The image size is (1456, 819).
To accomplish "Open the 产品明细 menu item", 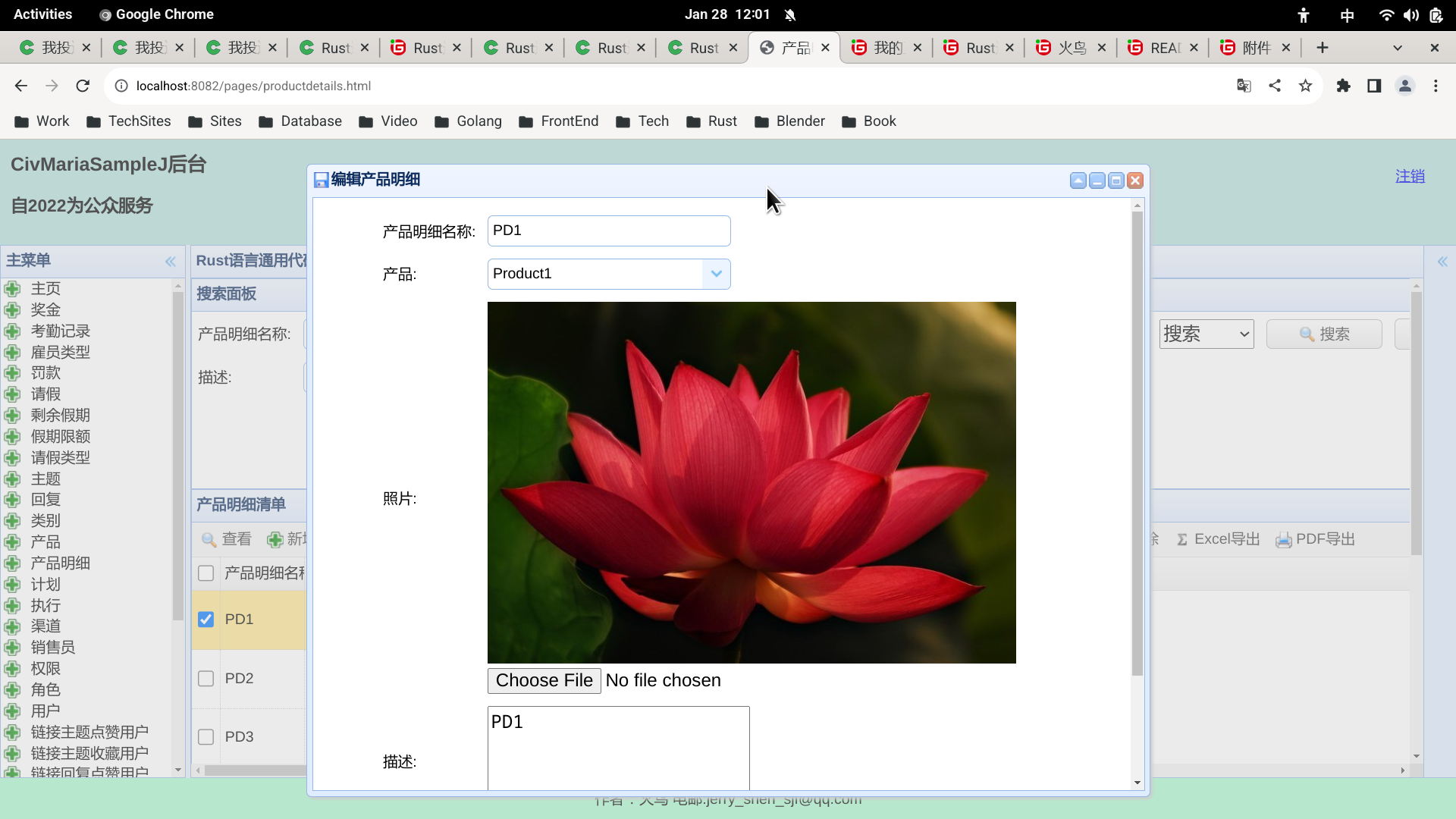I will tap(60, 563).
